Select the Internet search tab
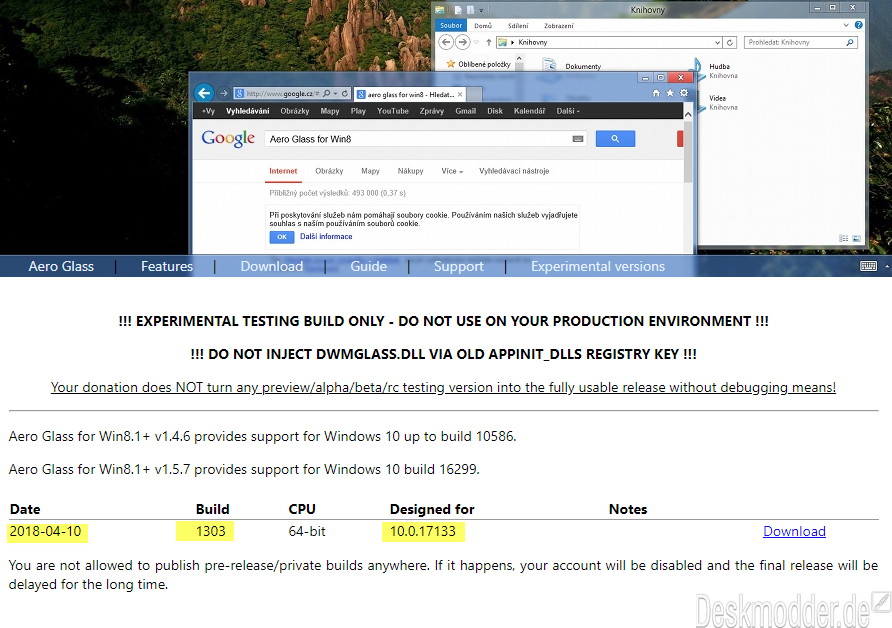The height and width of the screenshot is (628, 892). 283,171
